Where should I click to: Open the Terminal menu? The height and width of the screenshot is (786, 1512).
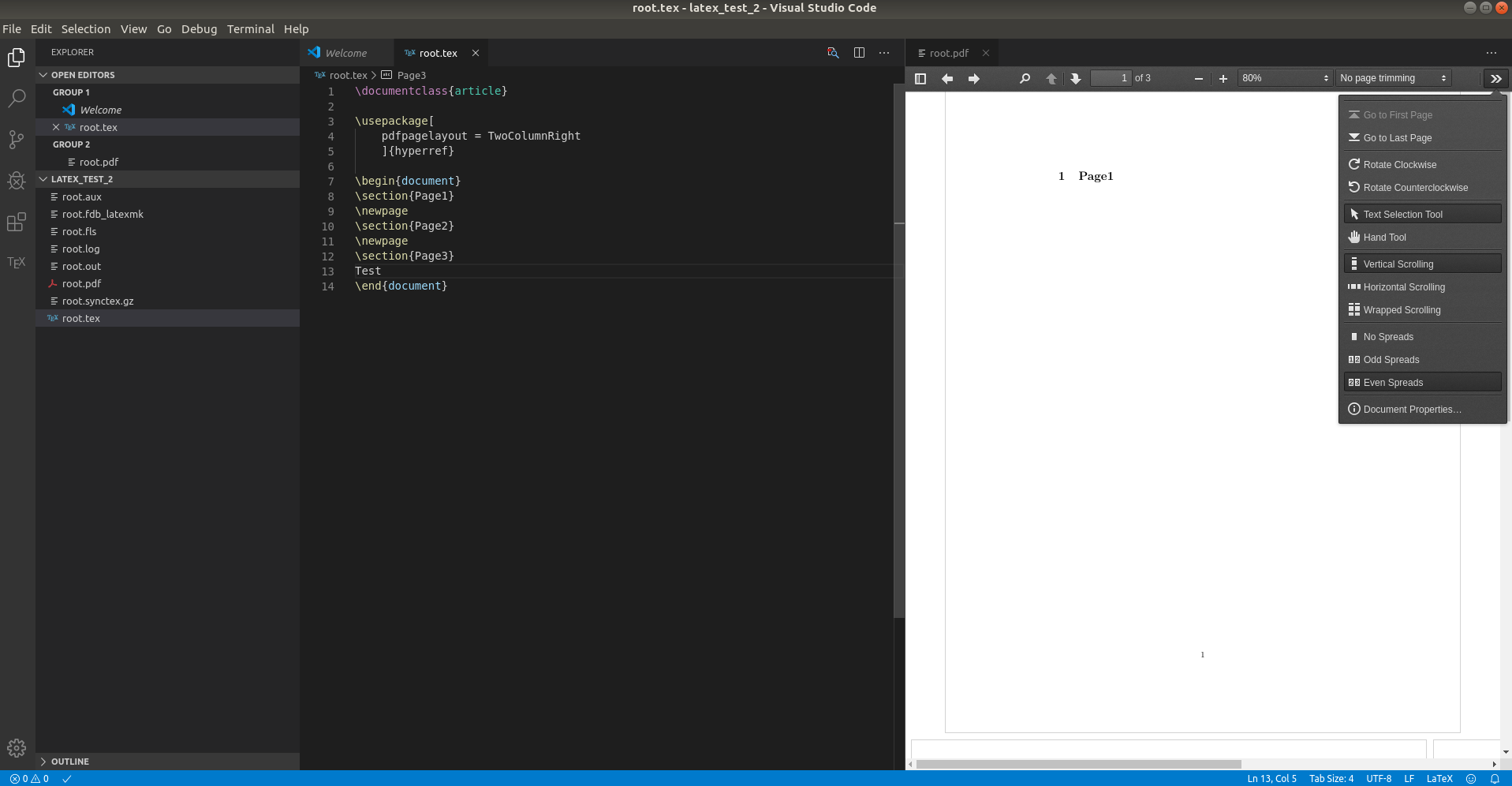pyautogui.click(x=250, y=28)
